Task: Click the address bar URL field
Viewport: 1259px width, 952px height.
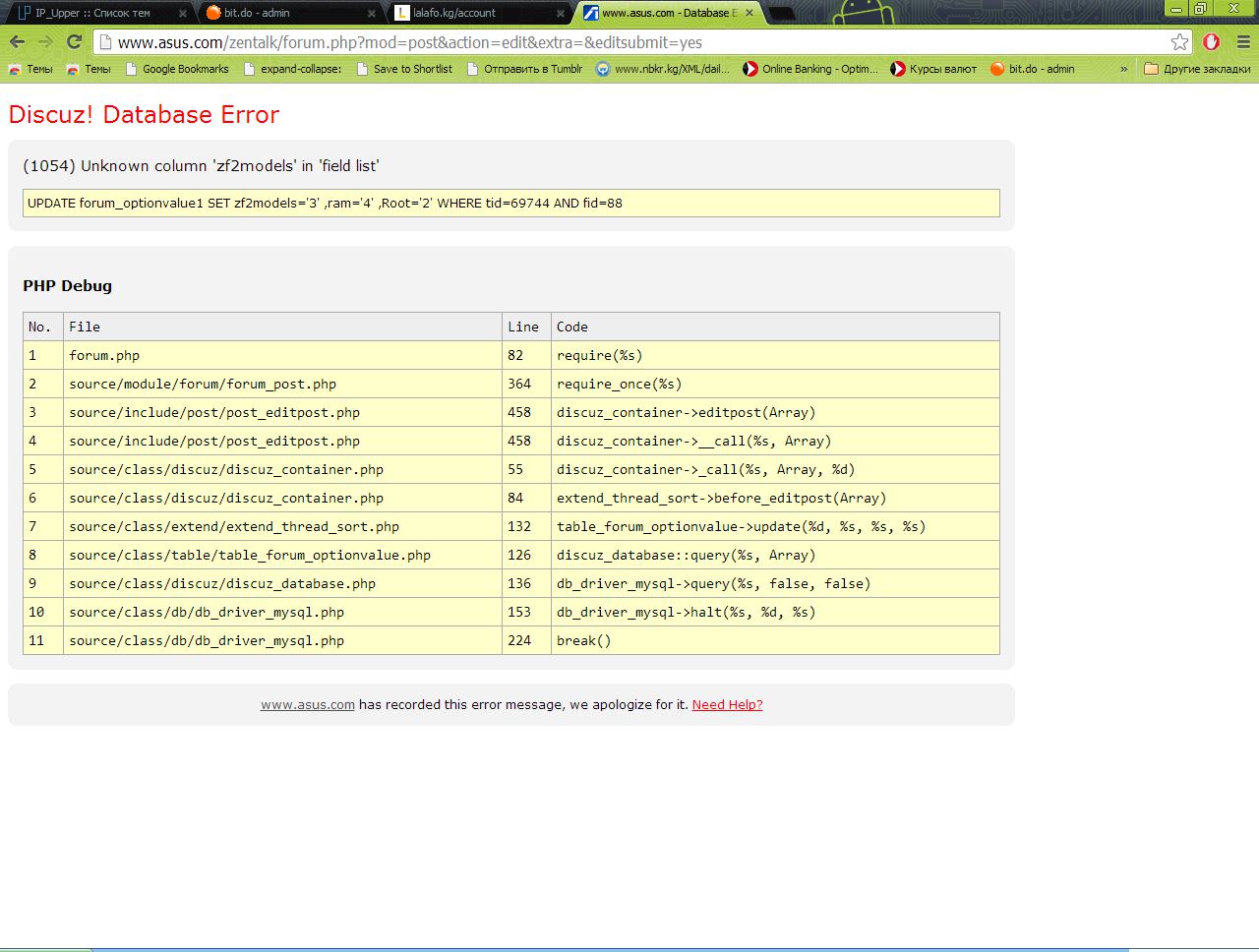Action: (629, 42)
